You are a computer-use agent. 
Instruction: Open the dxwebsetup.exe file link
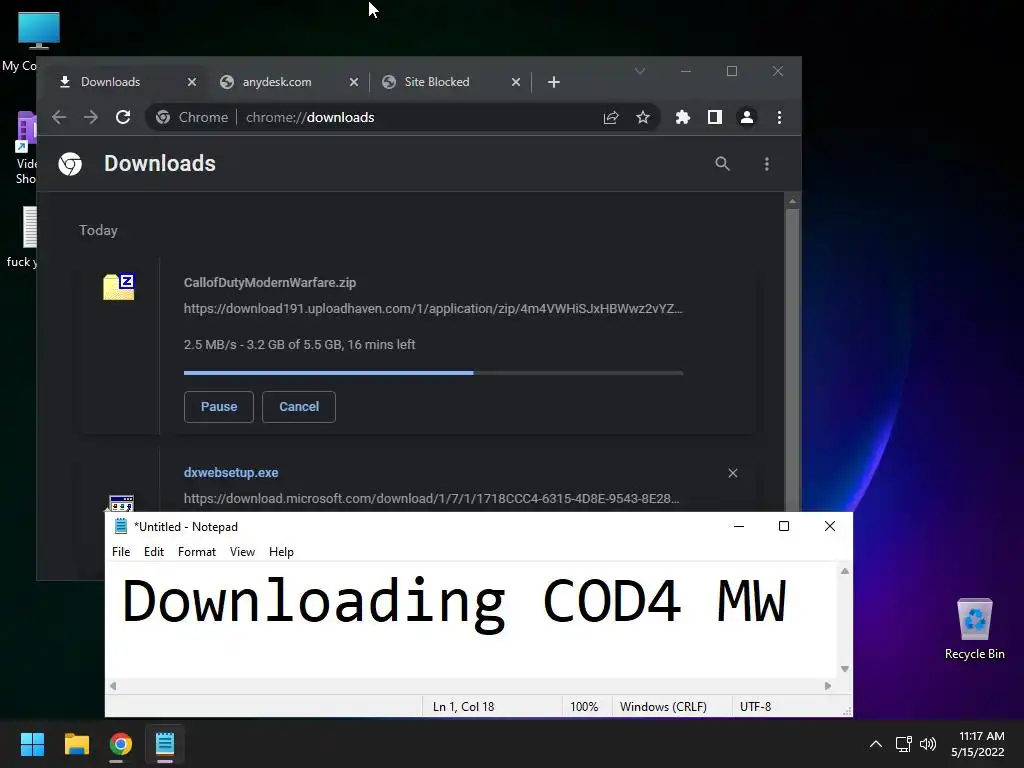click(231, 472)
